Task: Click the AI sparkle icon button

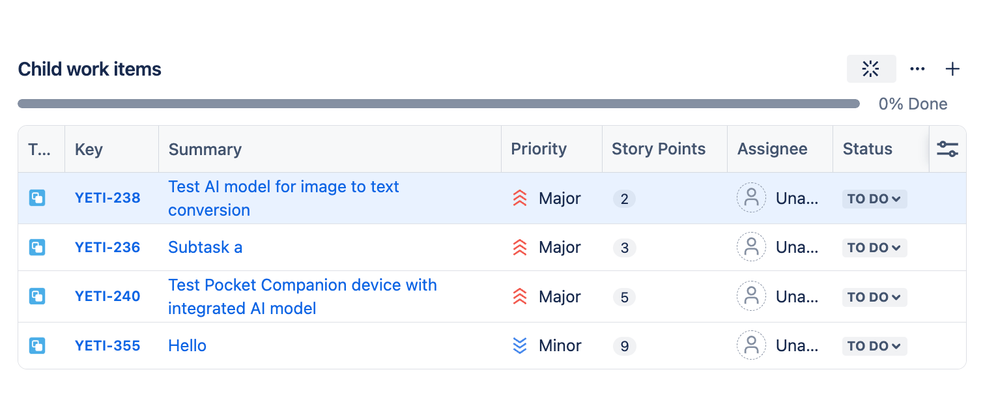Action: click(871, 69)
